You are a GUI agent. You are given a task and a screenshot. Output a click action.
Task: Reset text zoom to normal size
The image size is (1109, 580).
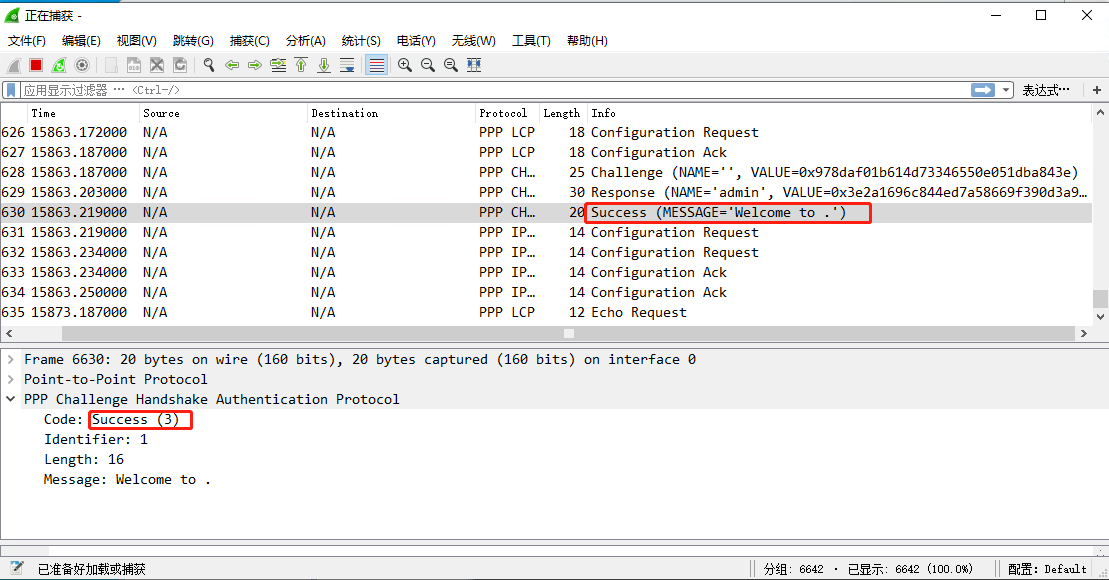451,65
